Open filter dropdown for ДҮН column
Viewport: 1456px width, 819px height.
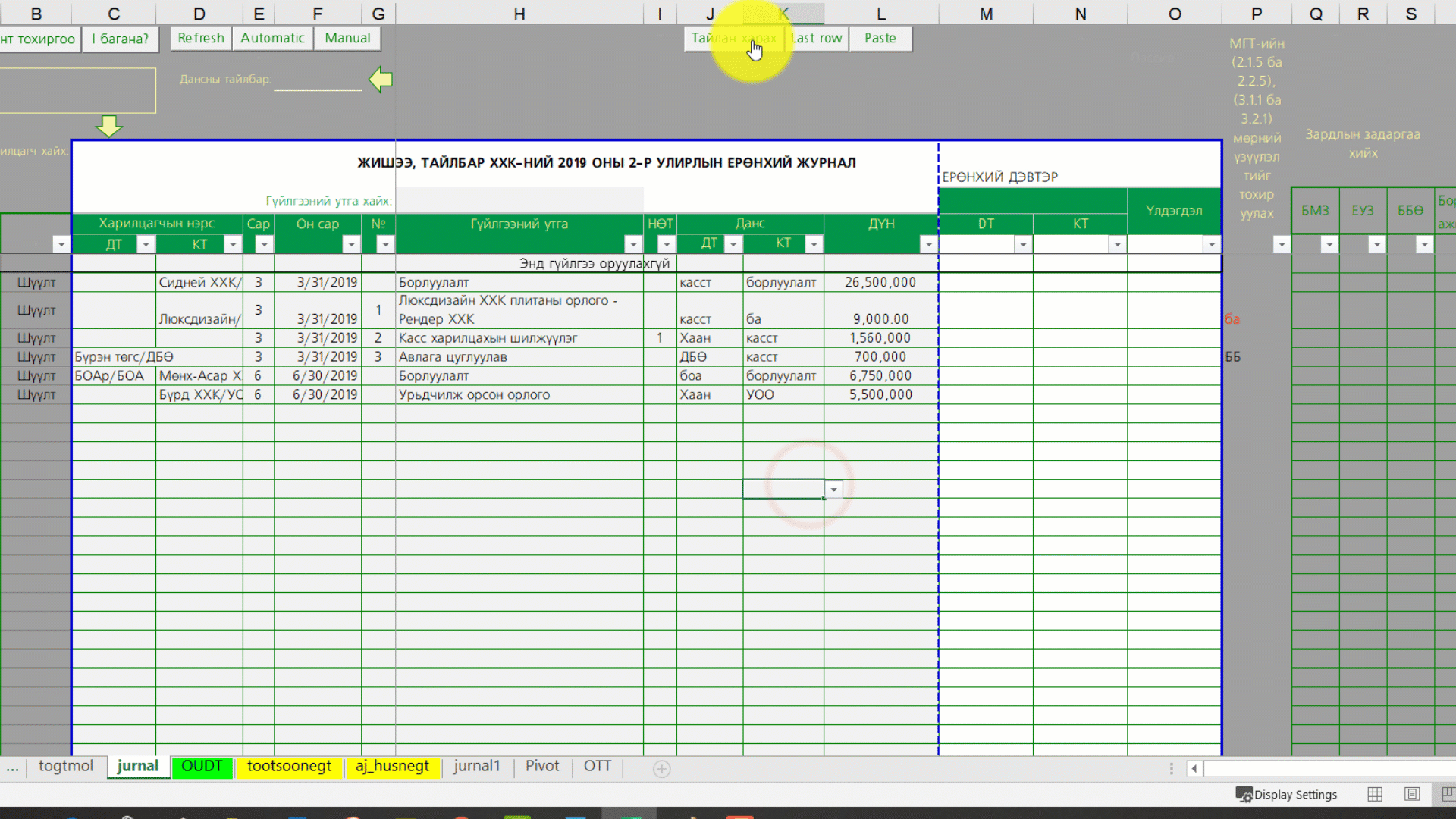928,244
